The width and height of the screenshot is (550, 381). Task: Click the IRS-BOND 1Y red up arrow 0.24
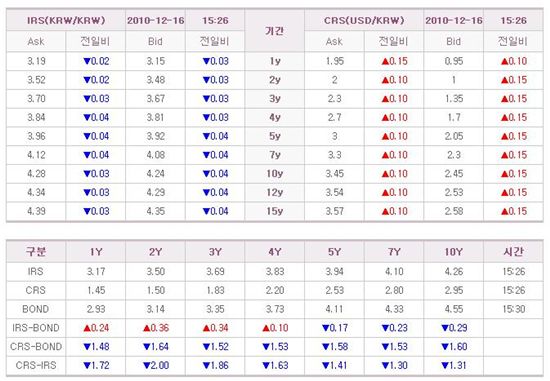[x=96, y=328]
